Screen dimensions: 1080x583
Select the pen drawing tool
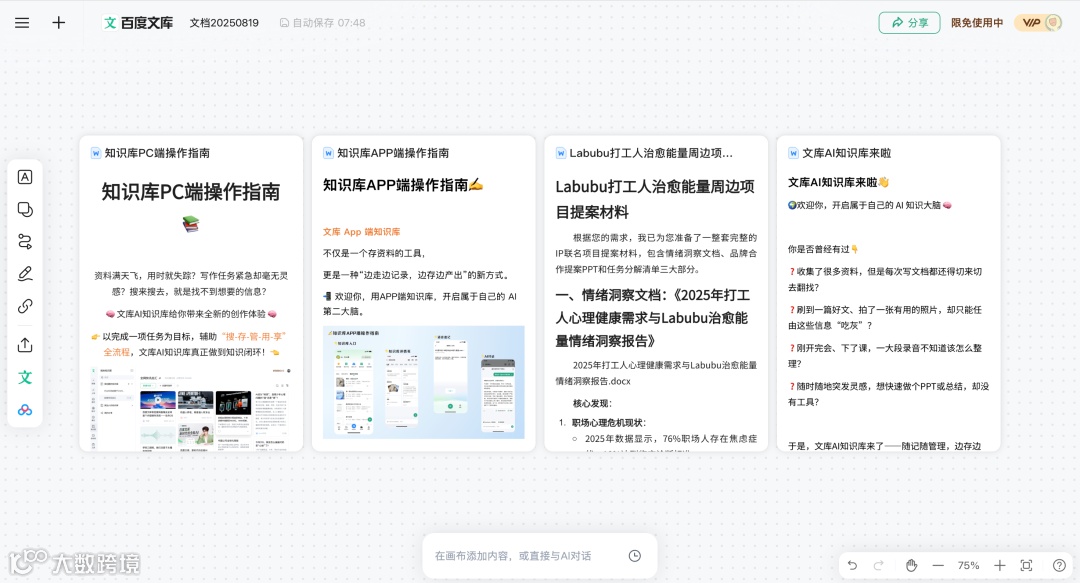(25, 274)
